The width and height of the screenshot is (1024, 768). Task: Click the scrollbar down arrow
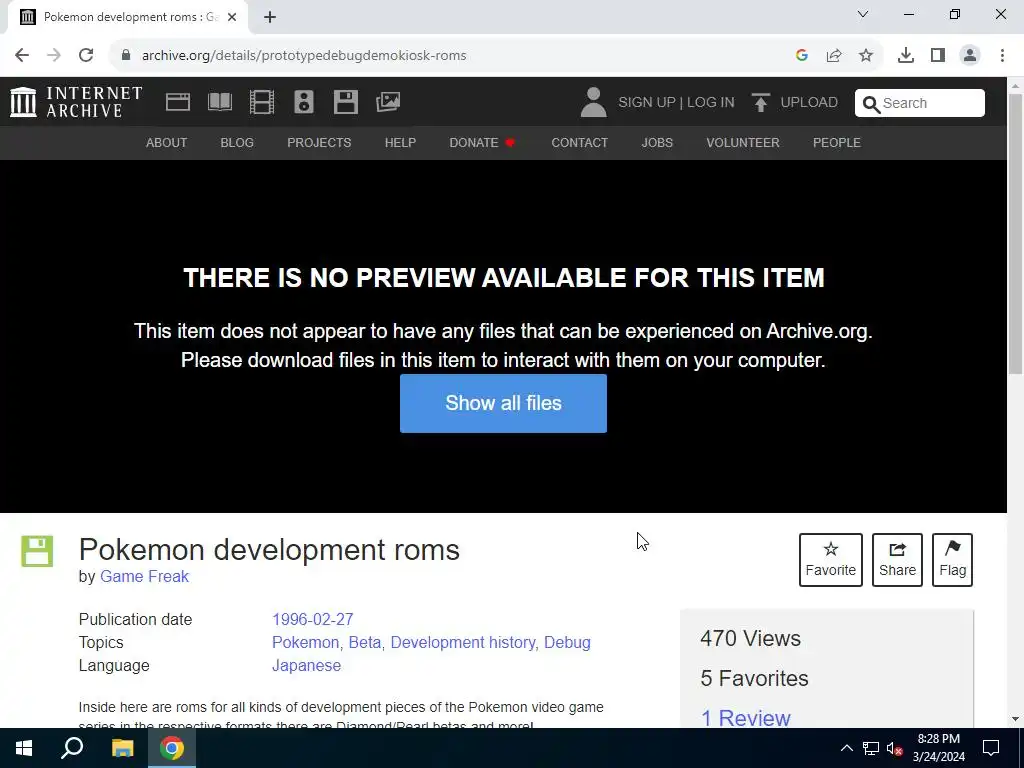1016,719
